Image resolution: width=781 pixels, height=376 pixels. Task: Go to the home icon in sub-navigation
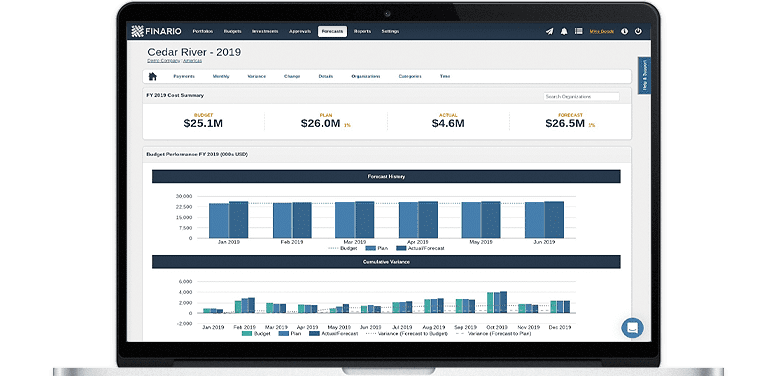pyautogui.click(x=152, y=76)
